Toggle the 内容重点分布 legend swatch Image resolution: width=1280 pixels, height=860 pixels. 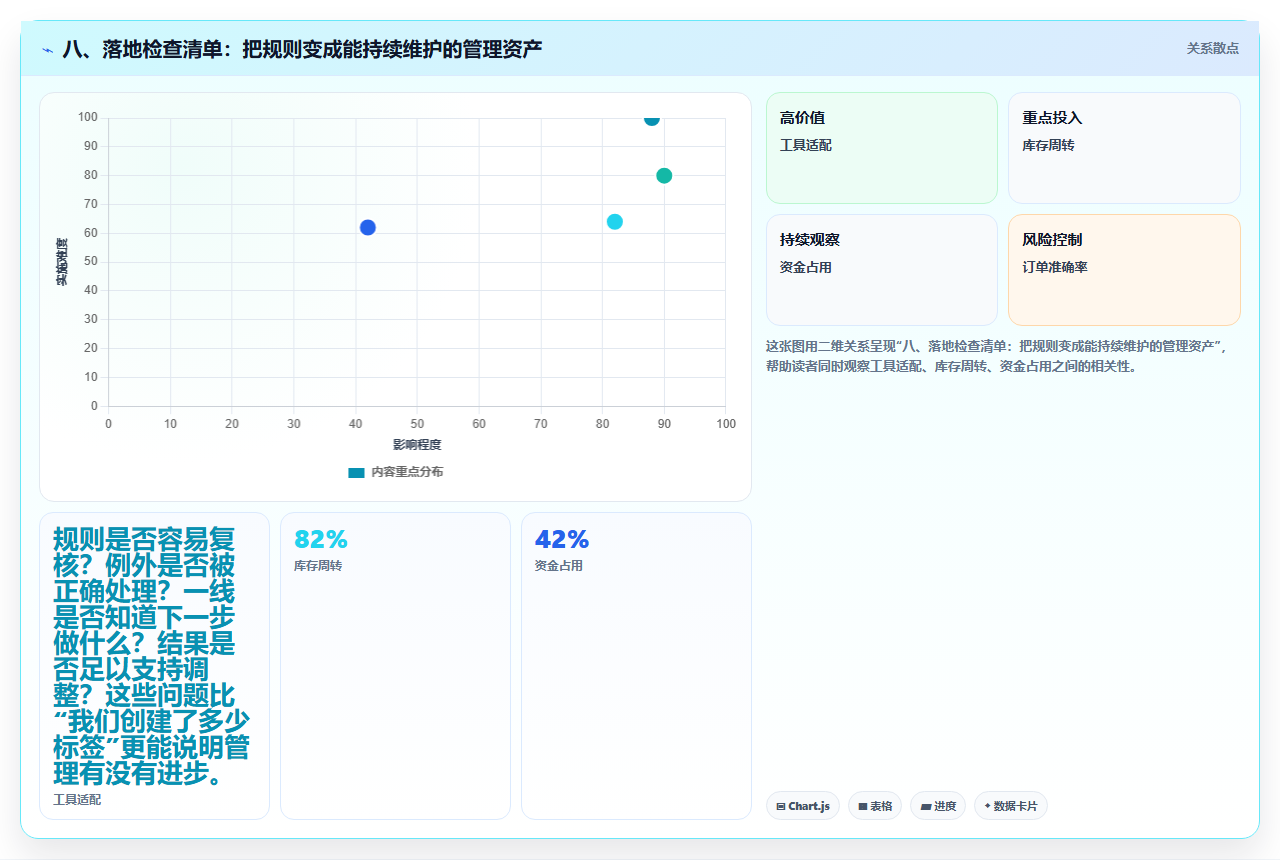[x=356, y=472]
